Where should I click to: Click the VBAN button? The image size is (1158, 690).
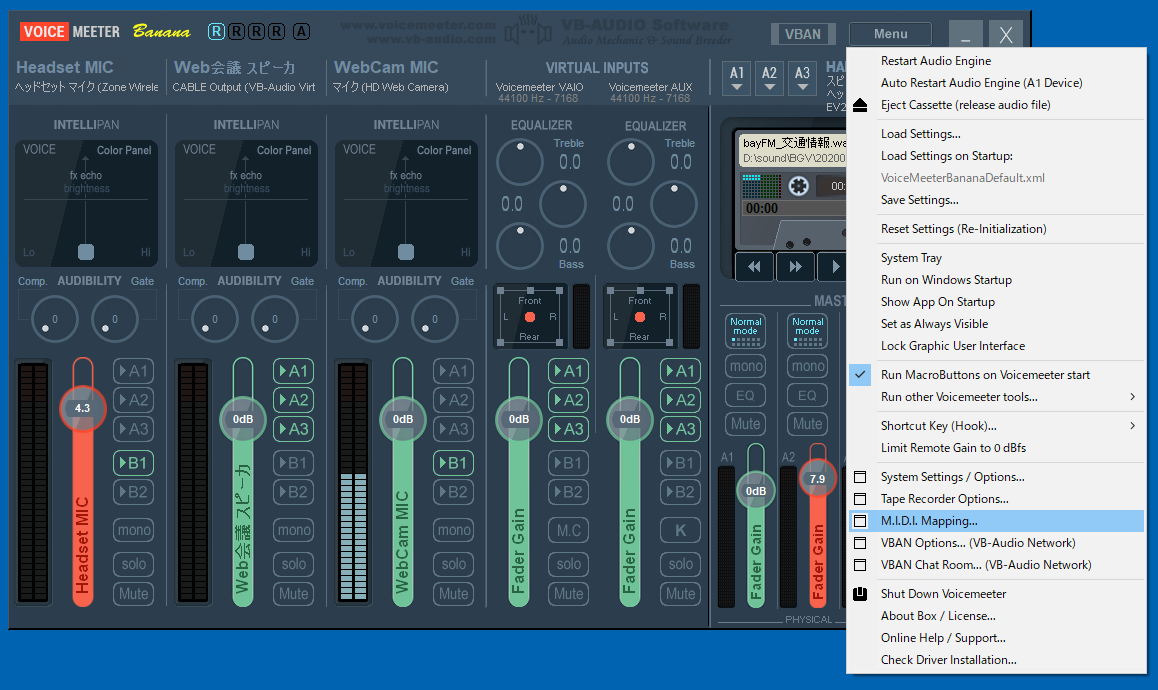coord(803,34)
